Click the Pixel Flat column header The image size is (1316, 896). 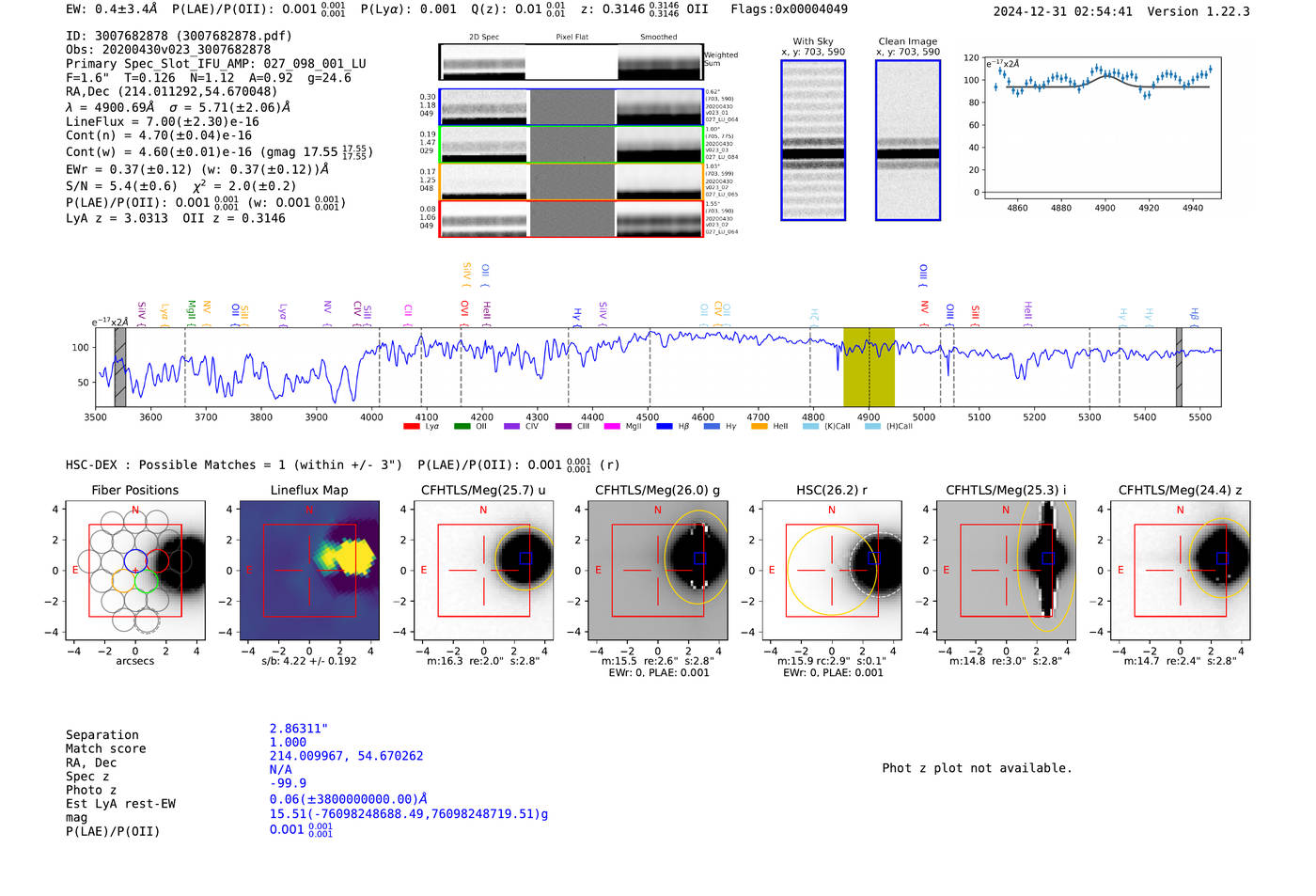[572, 37]
